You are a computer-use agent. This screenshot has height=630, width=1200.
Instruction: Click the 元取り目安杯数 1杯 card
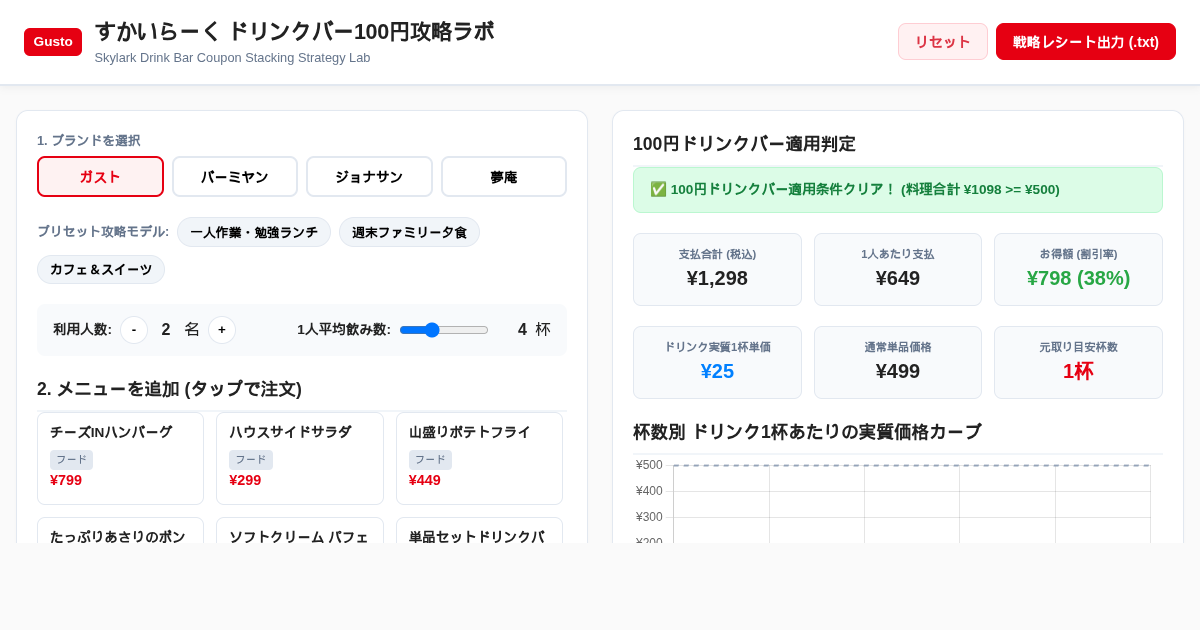click(x=1078, y=362)
